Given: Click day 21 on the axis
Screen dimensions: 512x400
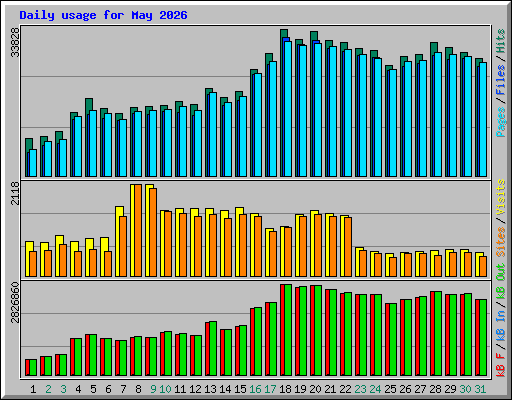Looking at the screenshot, I should tap(330, 389).
